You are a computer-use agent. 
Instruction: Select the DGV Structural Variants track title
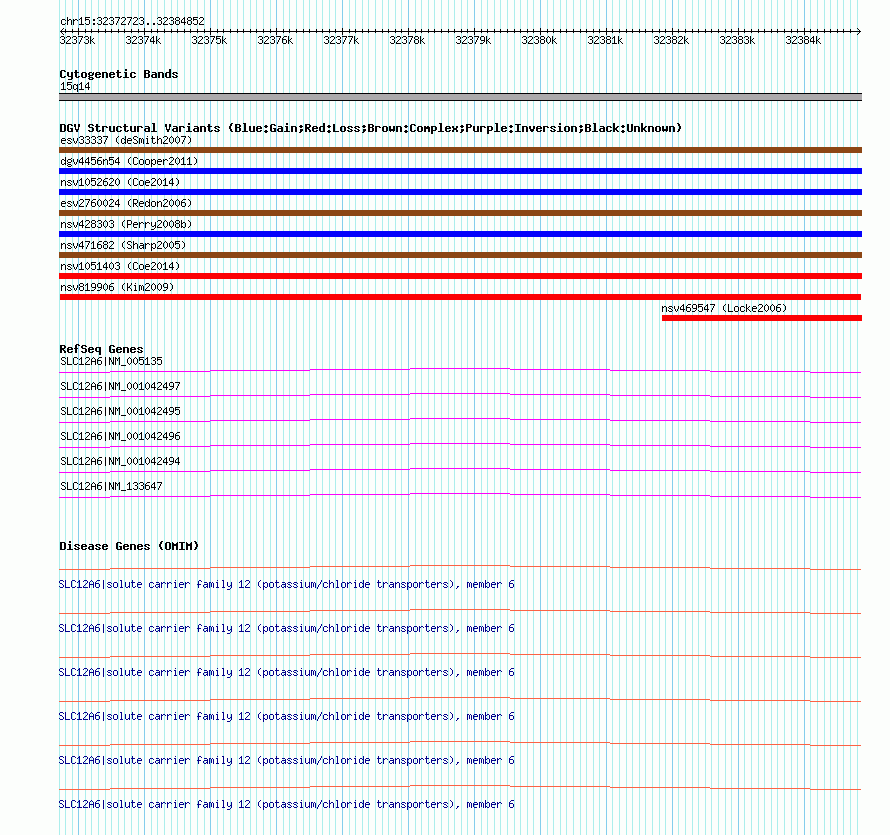[370, 128]
